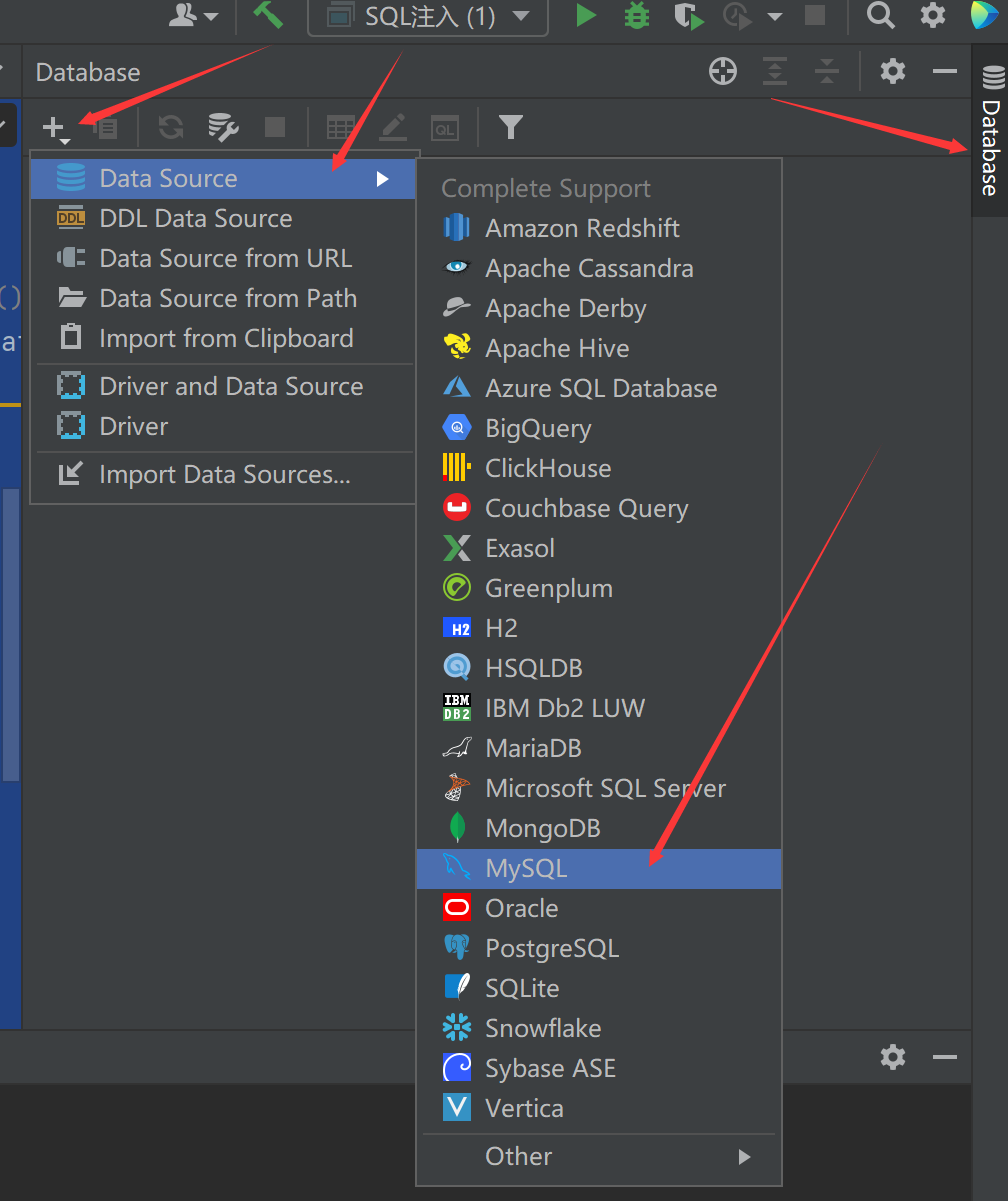This screenshot has width=1008, height=1201.
Task: Open bottom panel settings gear icon
Action: pos(893,1057)
